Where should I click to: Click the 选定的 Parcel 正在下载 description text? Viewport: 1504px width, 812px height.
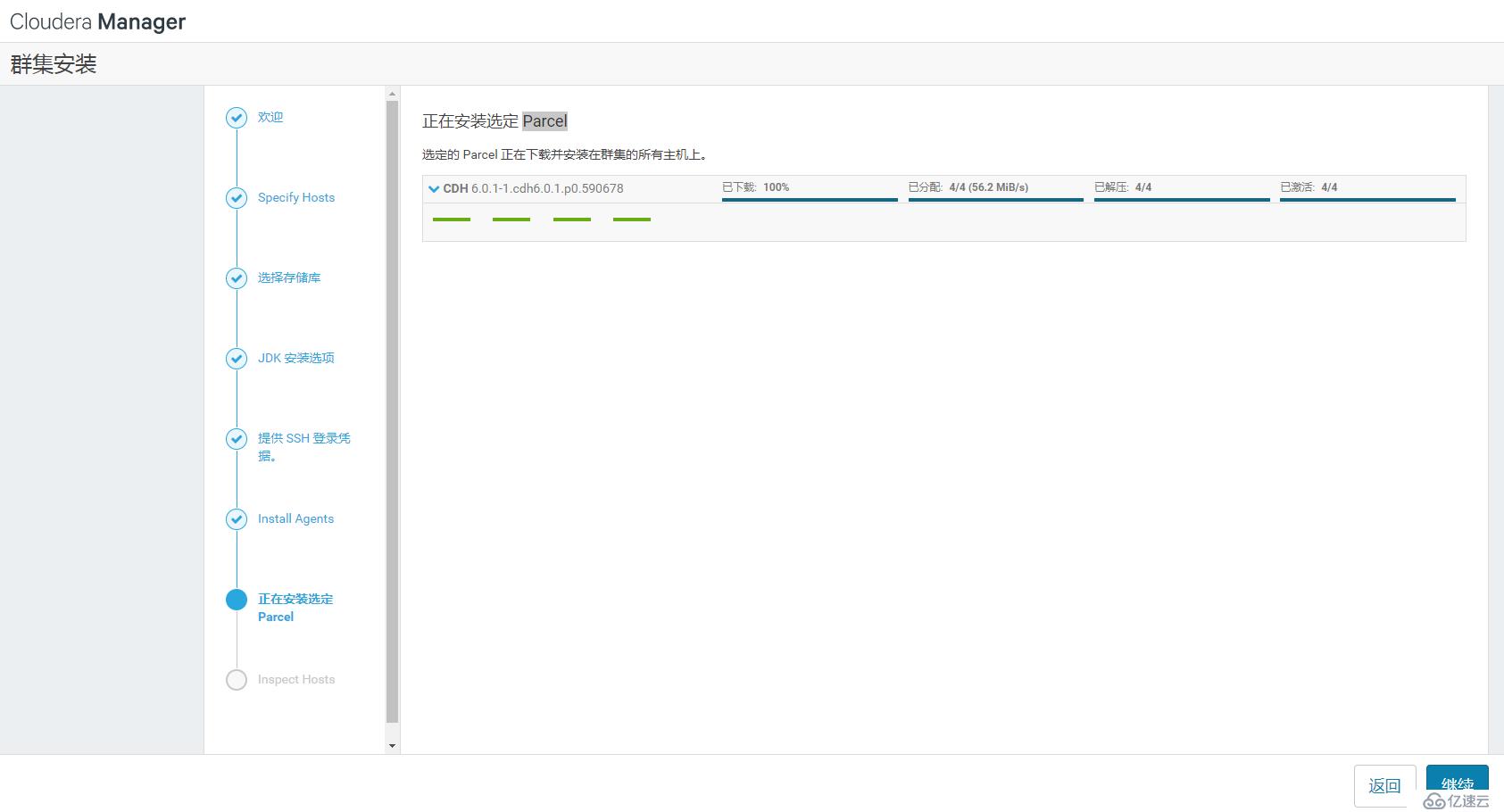(567, 154)
